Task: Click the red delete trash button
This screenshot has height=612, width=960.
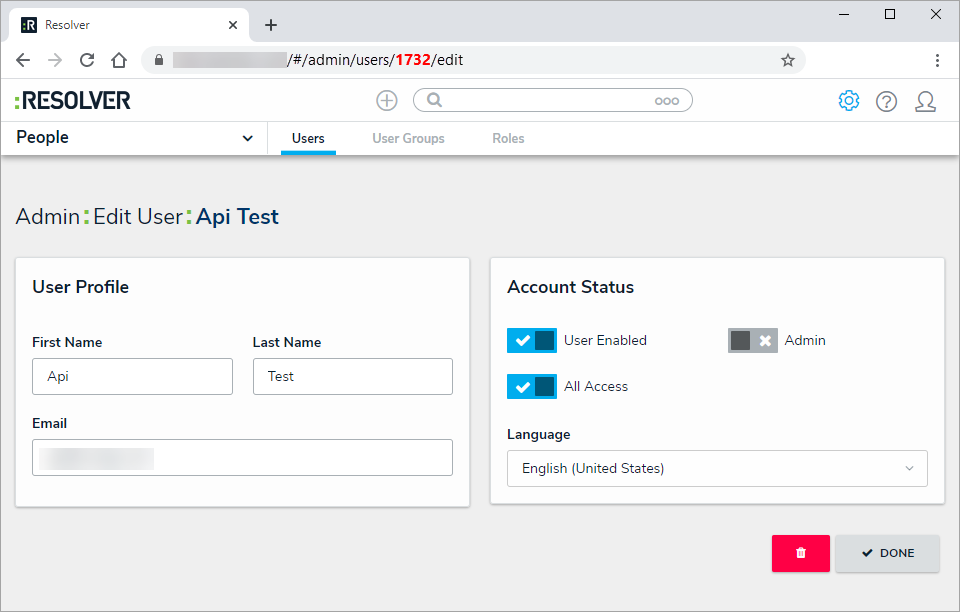Action: (x=800, y=553)
